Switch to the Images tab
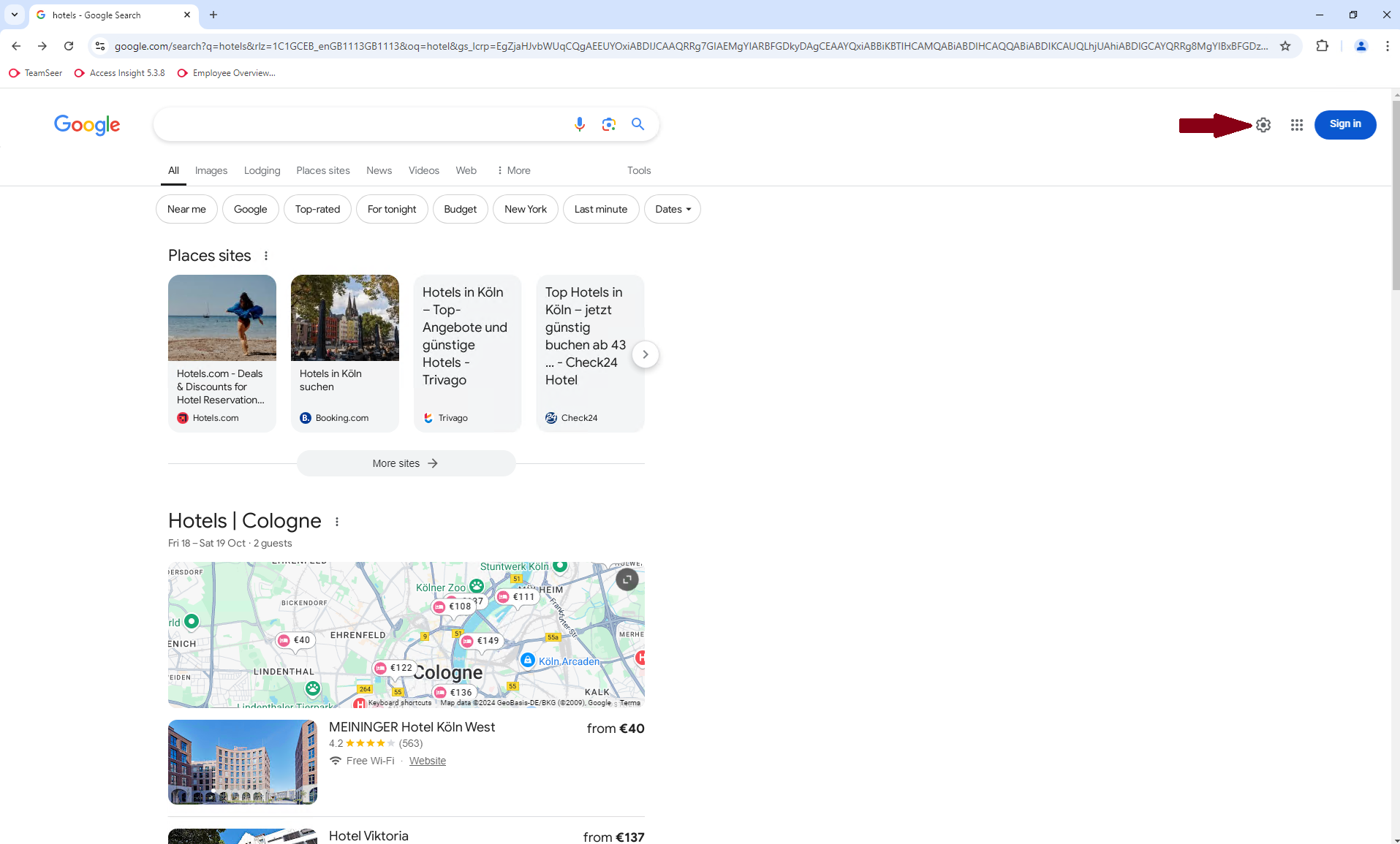The width and height of the screenshot is (1400, 844). [x=211, y=170]
